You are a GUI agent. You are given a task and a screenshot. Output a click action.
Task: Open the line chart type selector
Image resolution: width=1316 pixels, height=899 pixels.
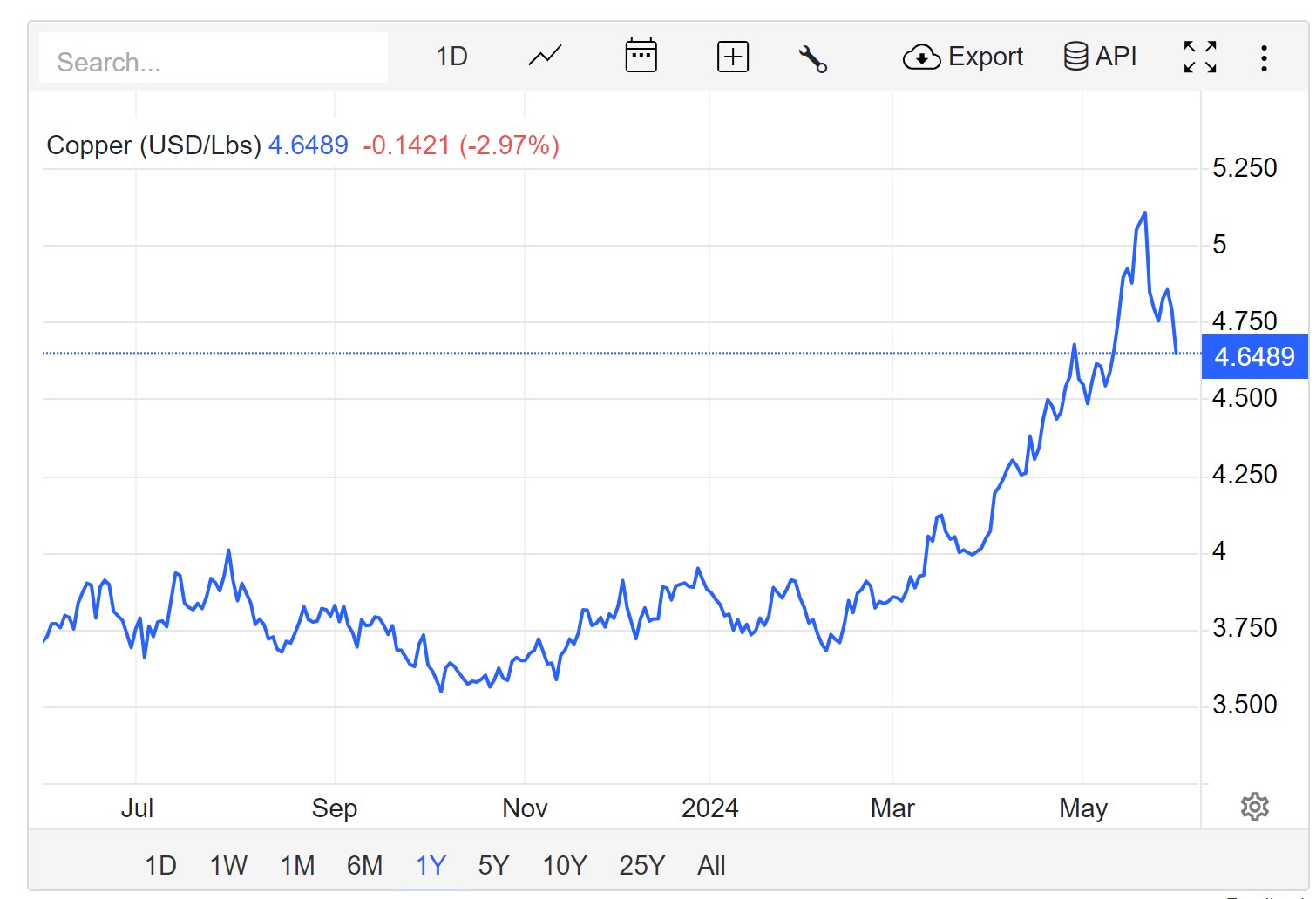tap(546, 57)
